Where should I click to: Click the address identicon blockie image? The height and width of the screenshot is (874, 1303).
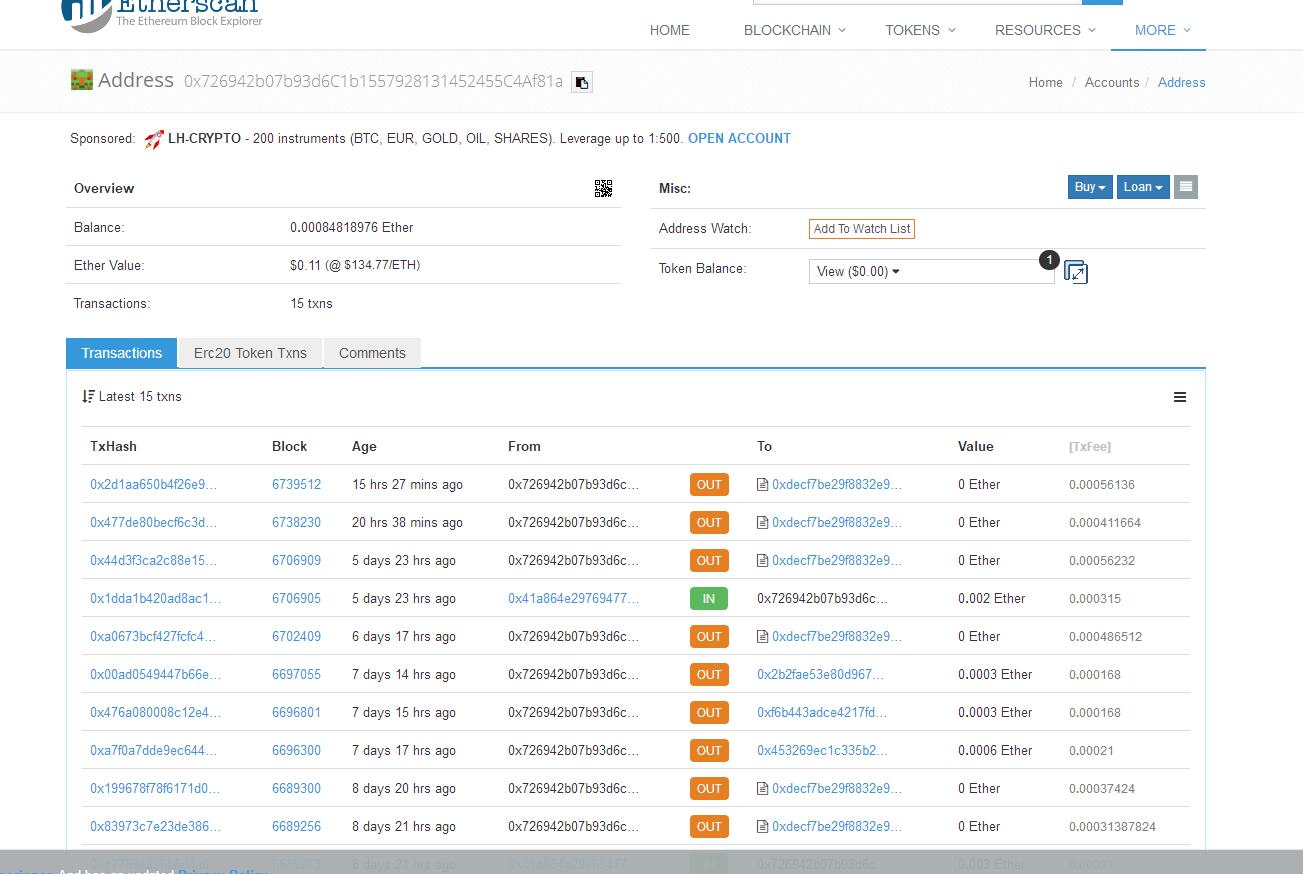(x=82, y=80)
